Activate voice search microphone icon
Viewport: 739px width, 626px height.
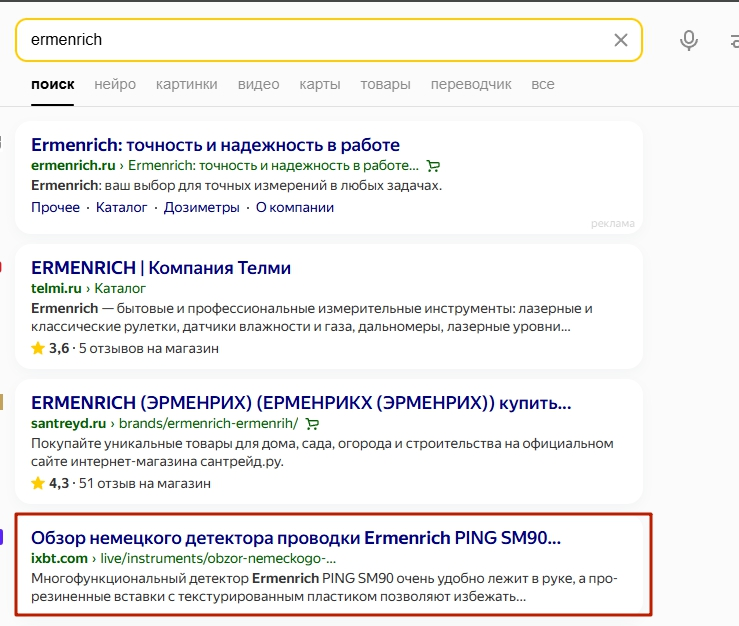coord(689,40)
